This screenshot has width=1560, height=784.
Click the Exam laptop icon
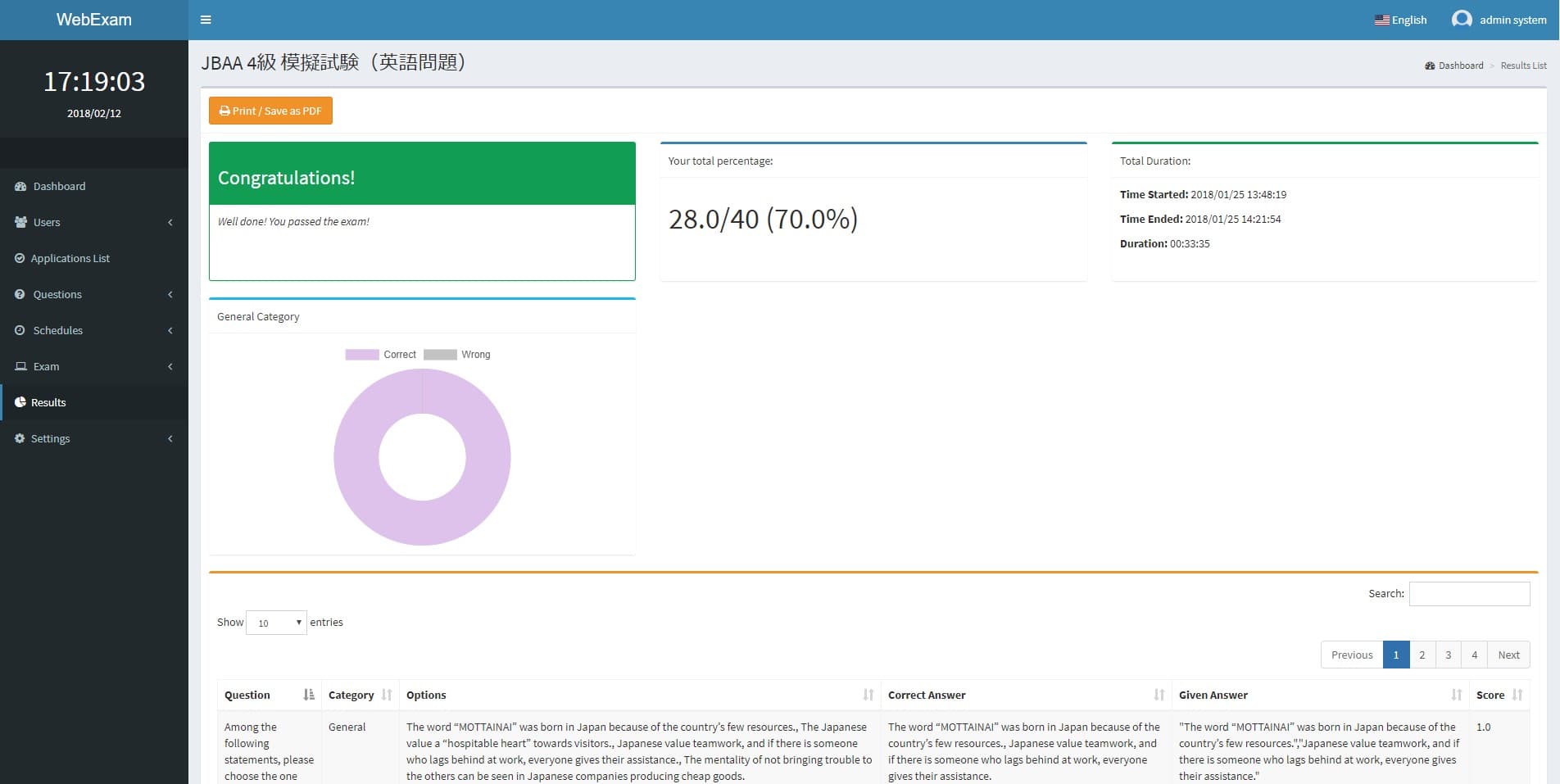pyautogui.click(x=20, y=366)
